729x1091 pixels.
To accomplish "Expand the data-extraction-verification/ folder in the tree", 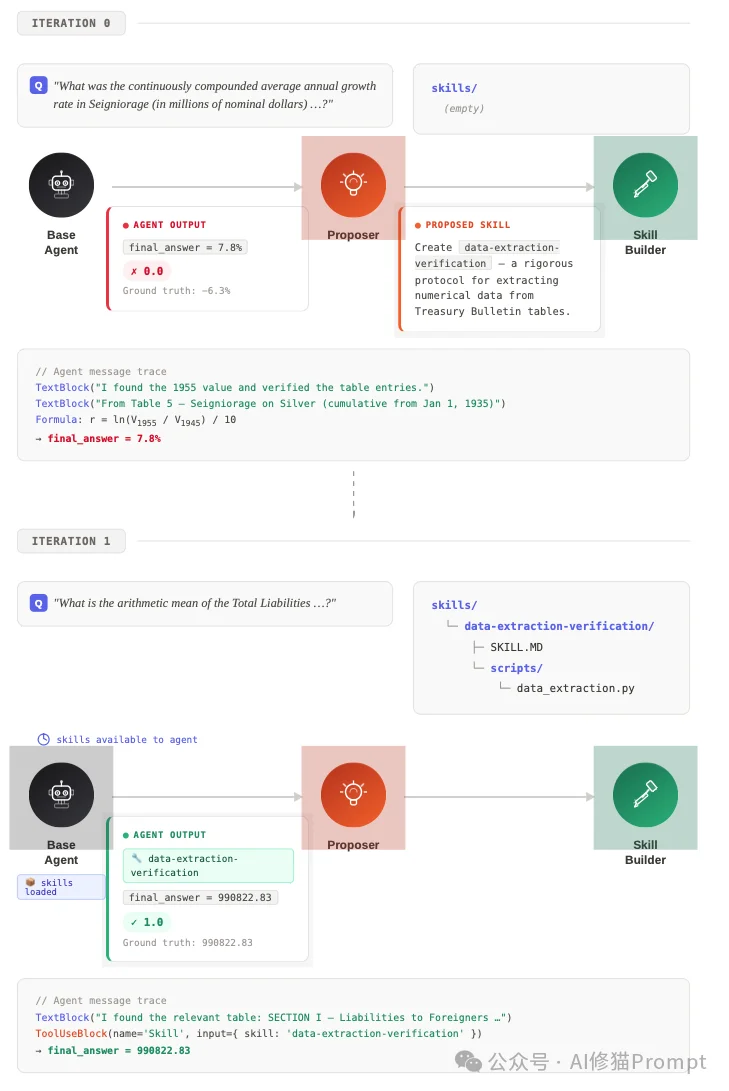I will pos(558,626).
